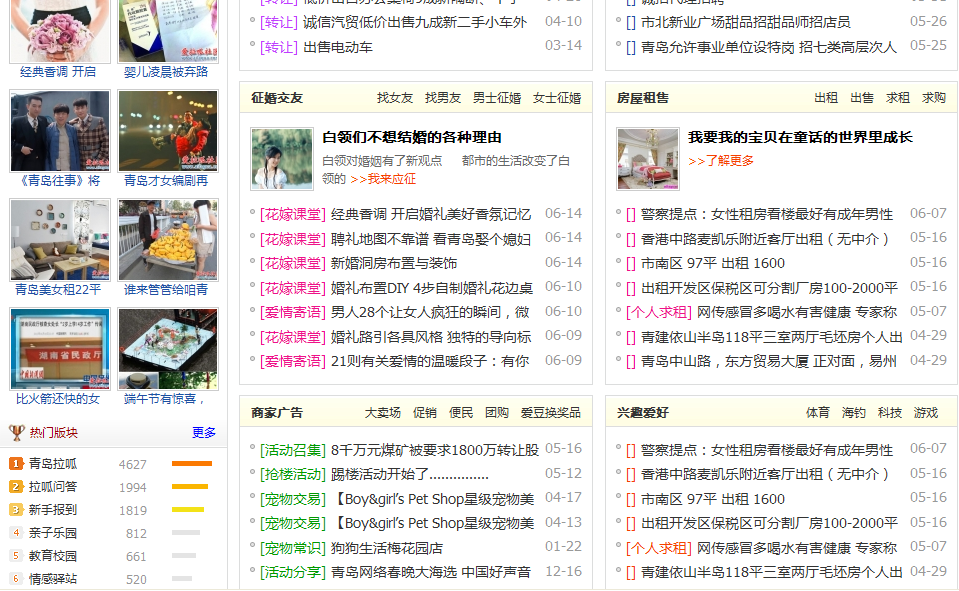959x591 pixels.
Task: Open the 《青岛往事》 photo thumbnail
Action: [60, 131]
